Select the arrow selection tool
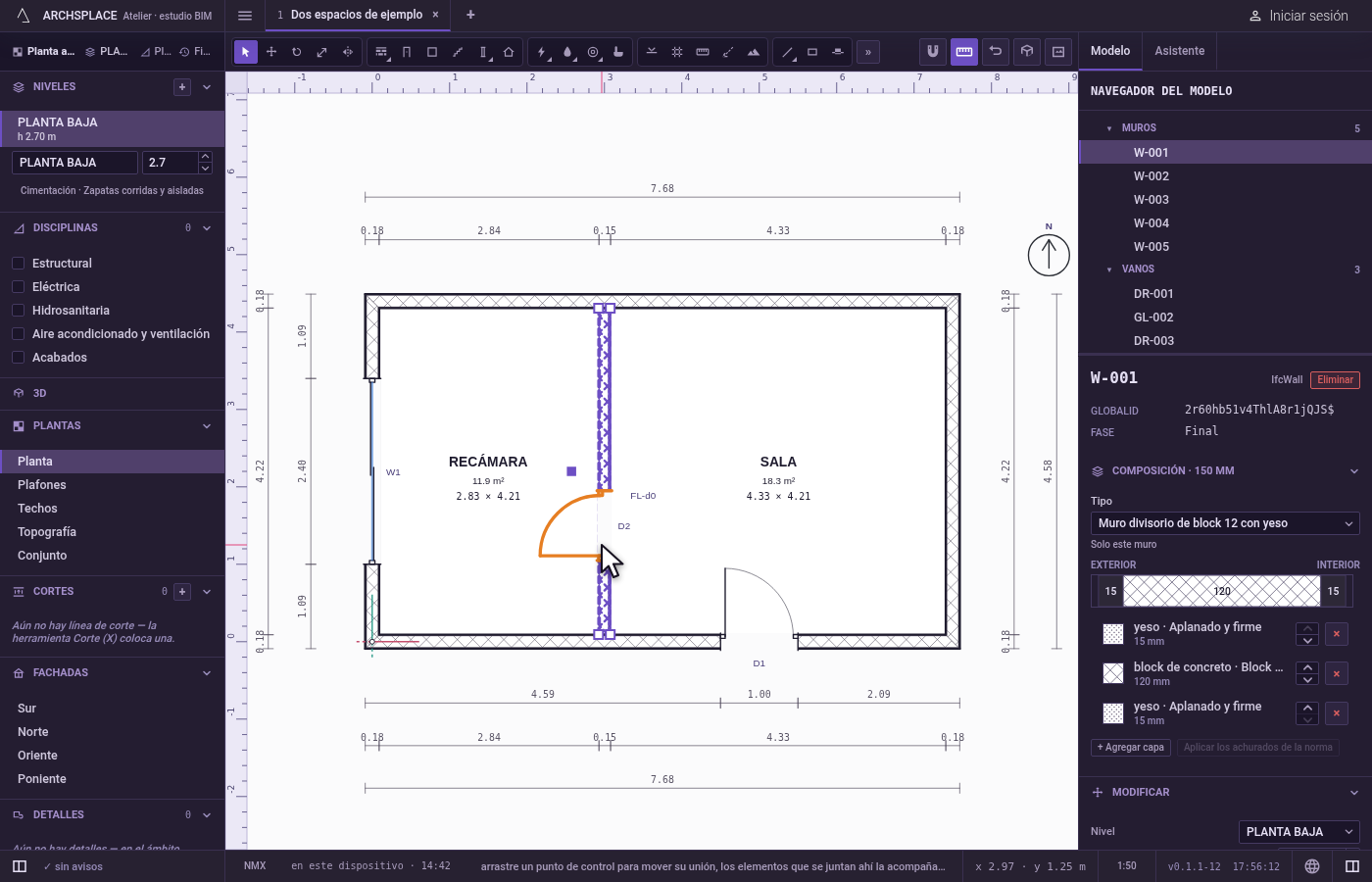The height and width of the screenshot is (882, 1372). click(246, 52)
